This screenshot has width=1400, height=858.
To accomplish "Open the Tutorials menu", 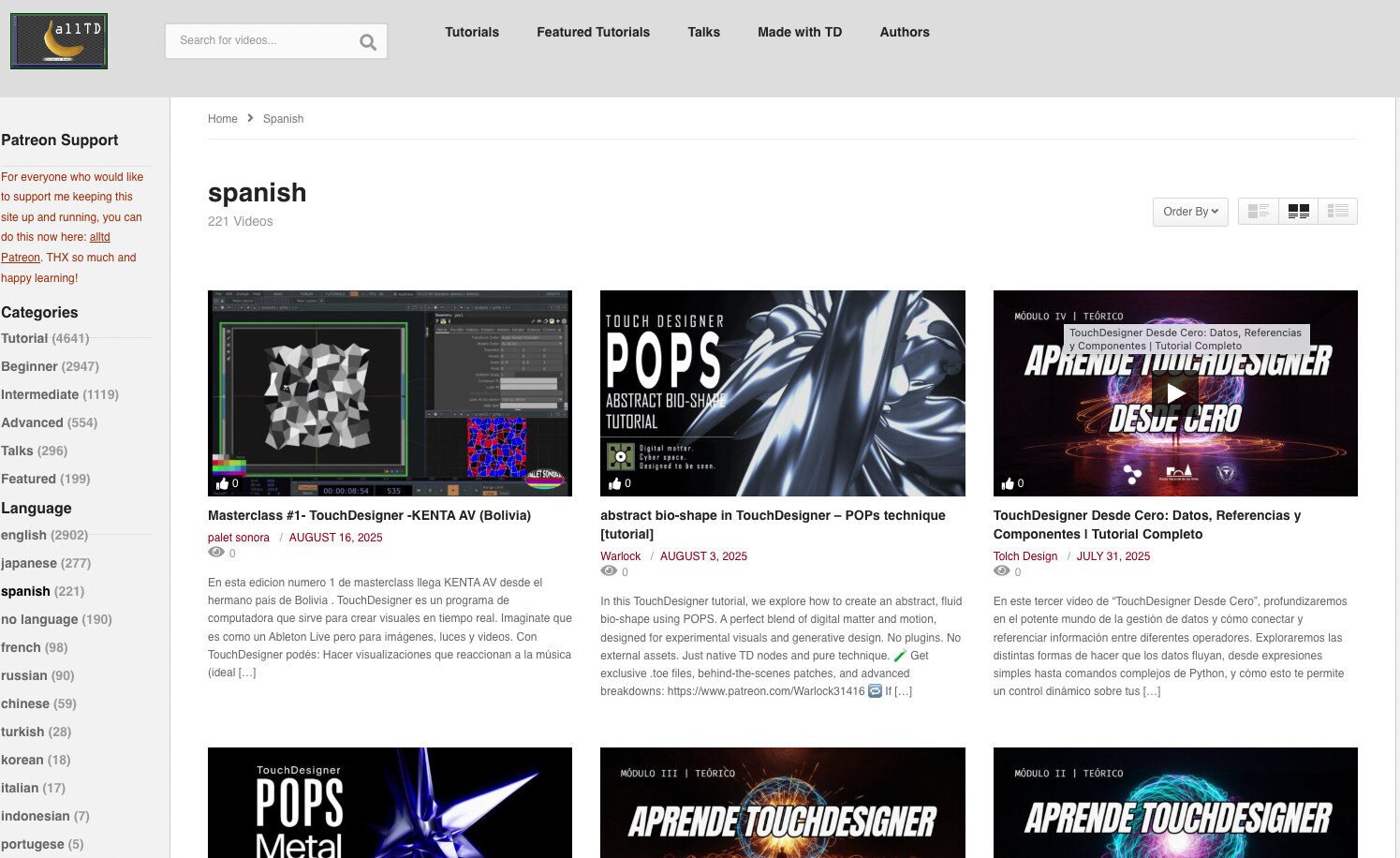I will (472, 32).
